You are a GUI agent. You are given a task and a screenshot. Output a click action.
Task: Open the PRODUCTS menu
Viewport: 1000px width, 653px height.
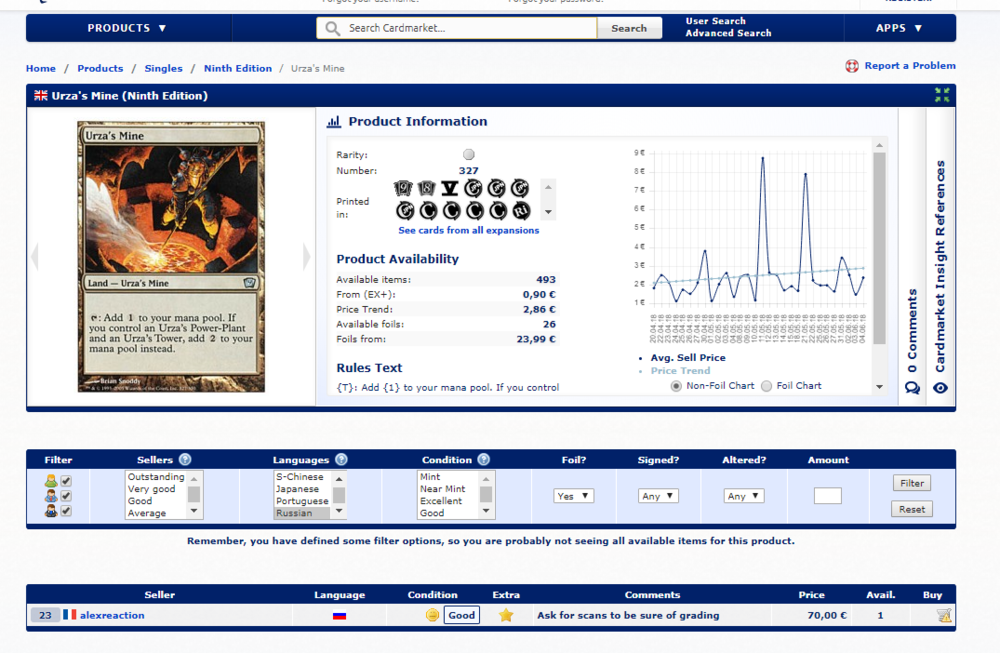point(127,28)
